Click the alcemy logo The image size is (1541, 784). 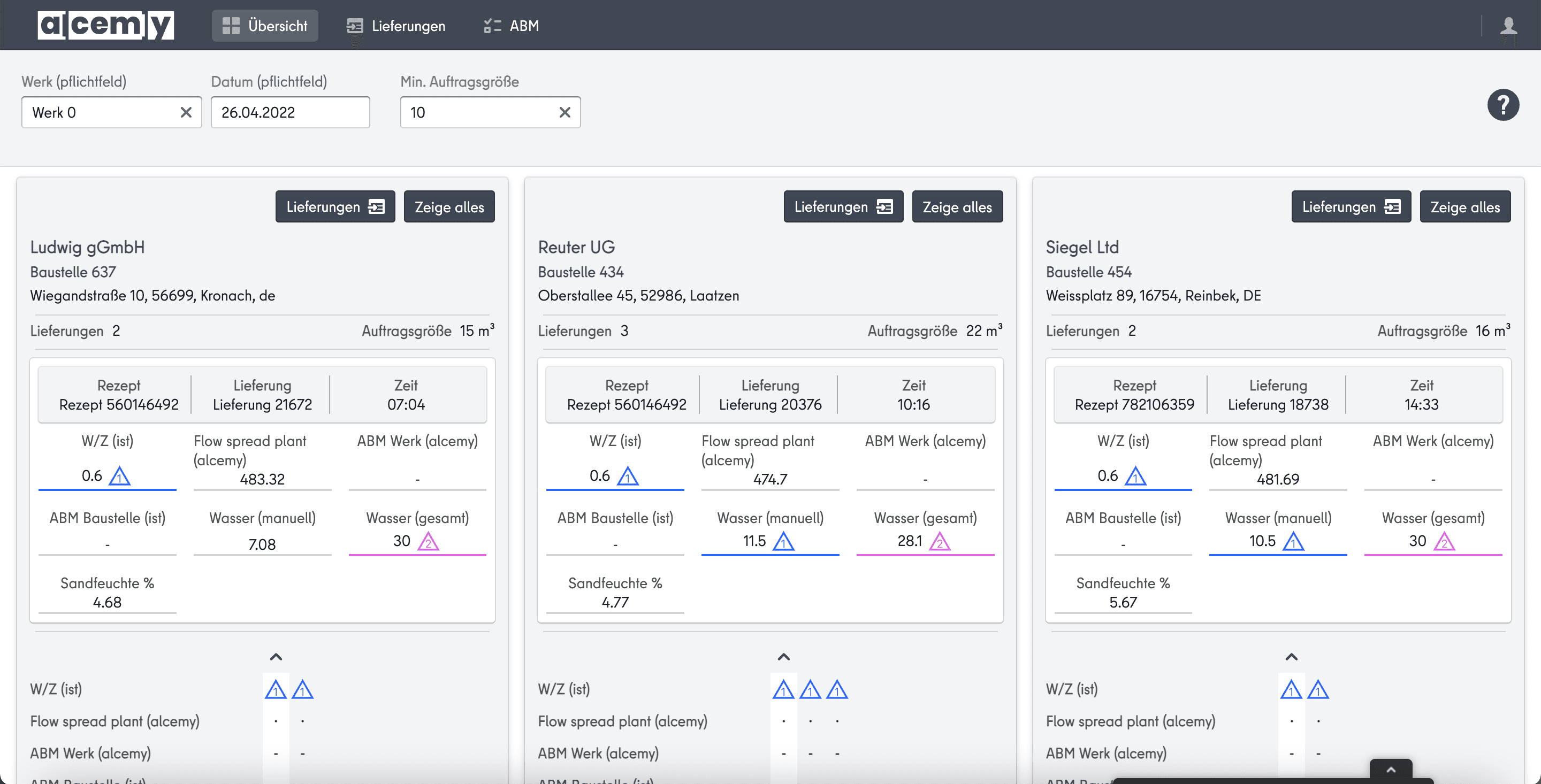click(x=105, y=25)
